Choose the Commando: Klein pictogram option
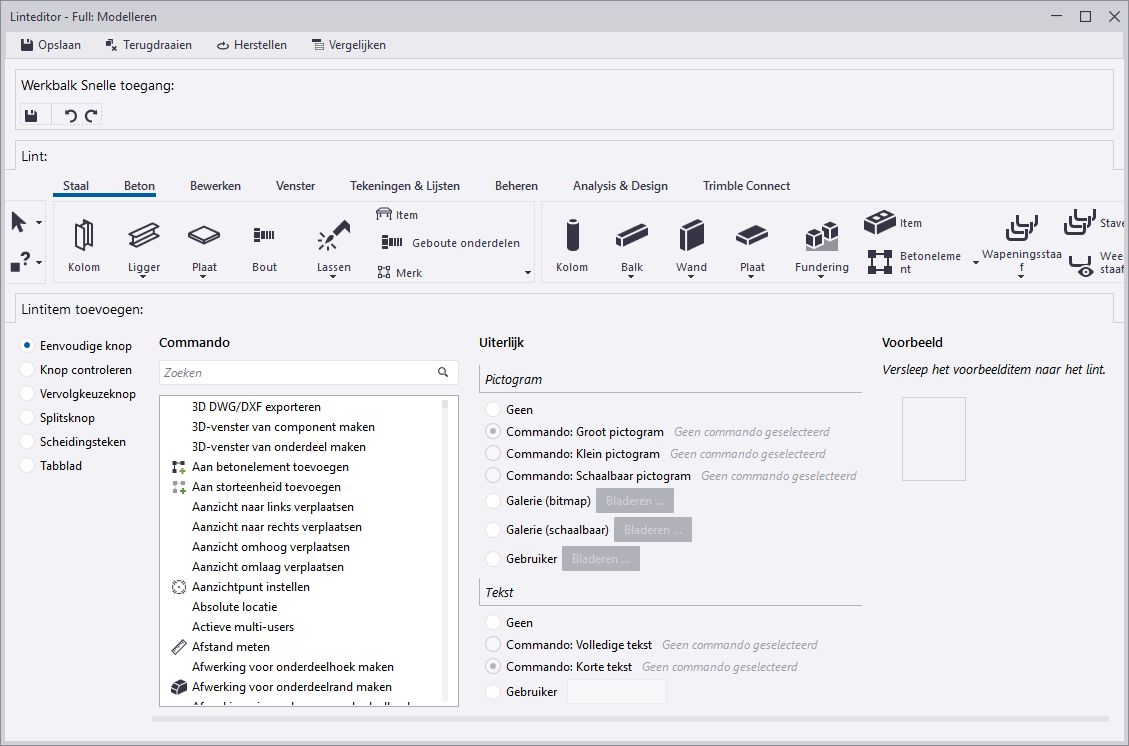 [492, 454]
